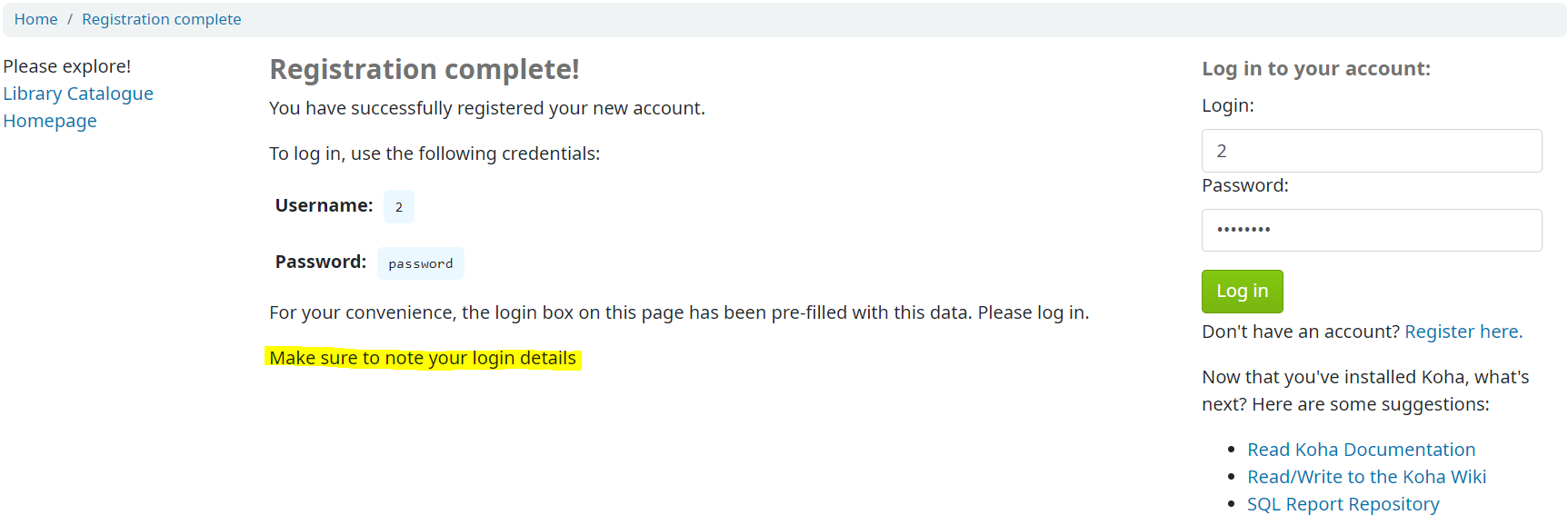Click the highlighted note about login details

(x=423, y=358)
